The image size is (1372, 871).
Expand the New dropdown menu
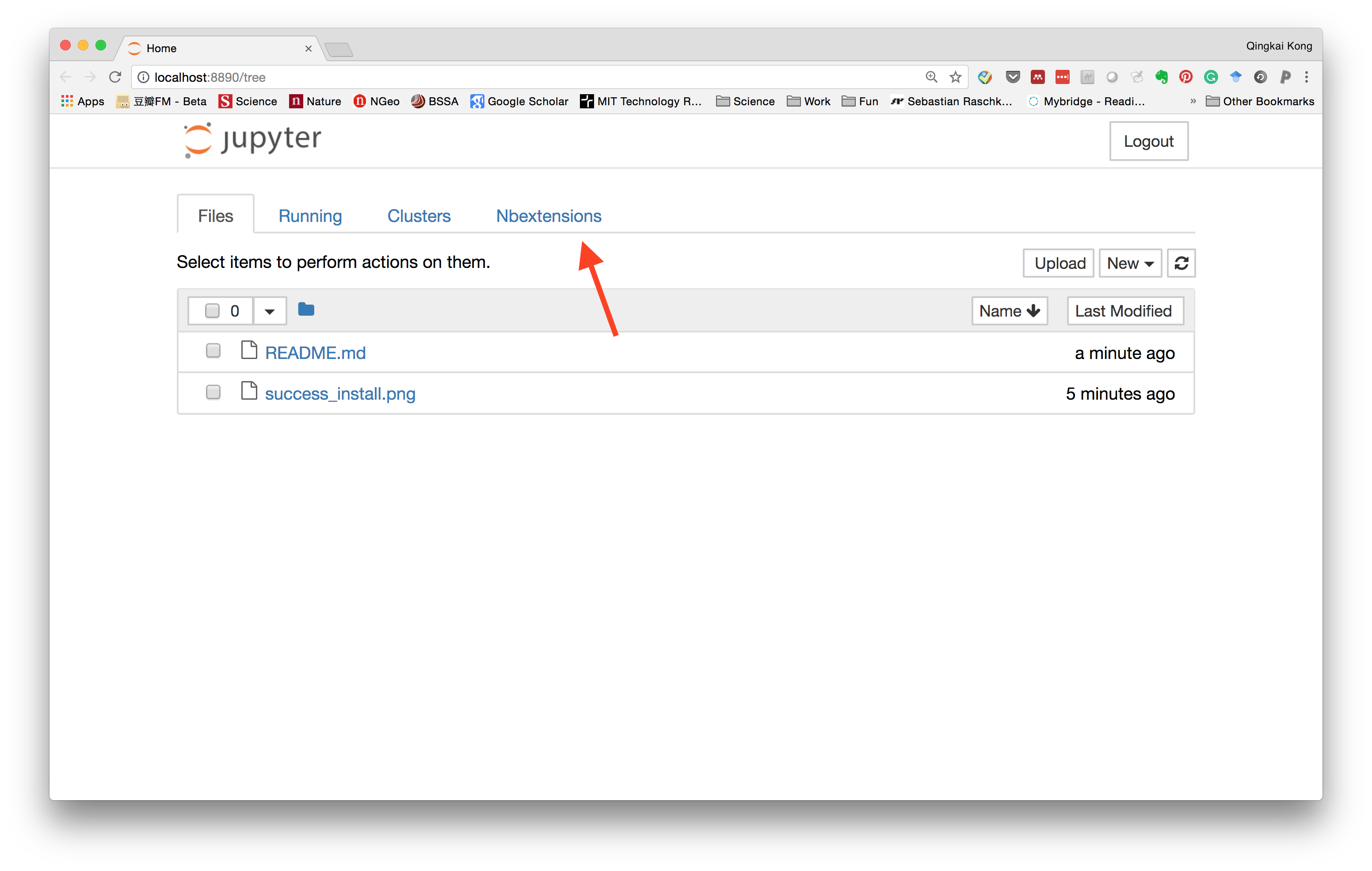click(x=1130, y=264)
